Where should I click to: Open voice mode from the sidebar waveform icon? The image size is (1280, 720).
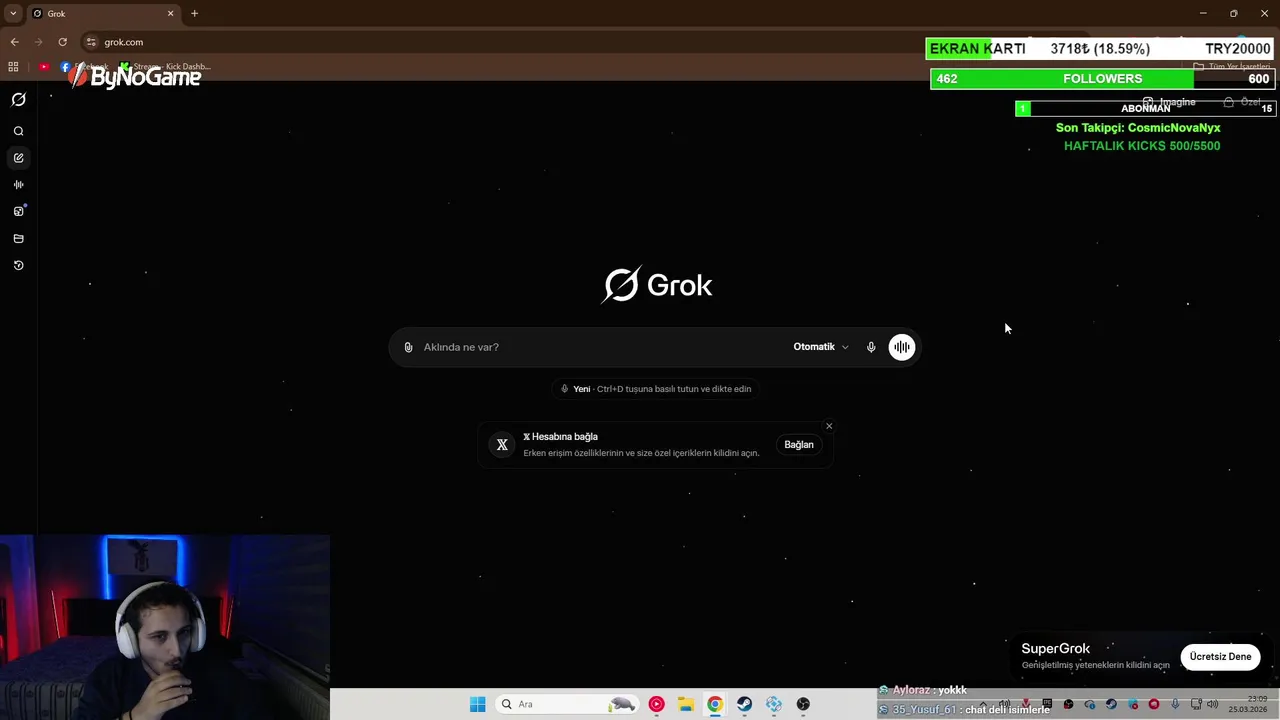click(18, 185)
